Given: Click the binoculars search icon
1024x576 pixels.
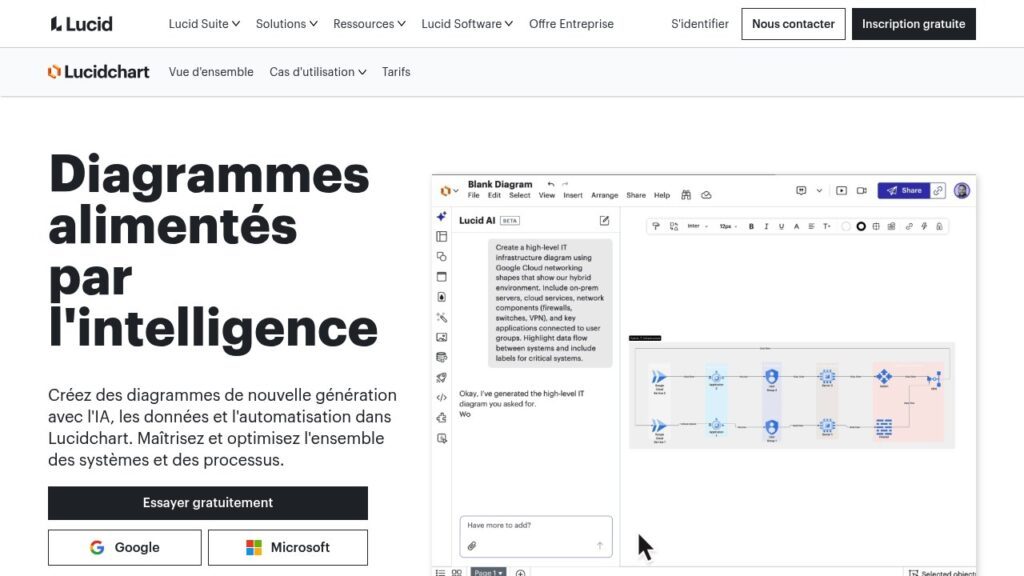Looking at the screenshot, I should click(686, 195).
